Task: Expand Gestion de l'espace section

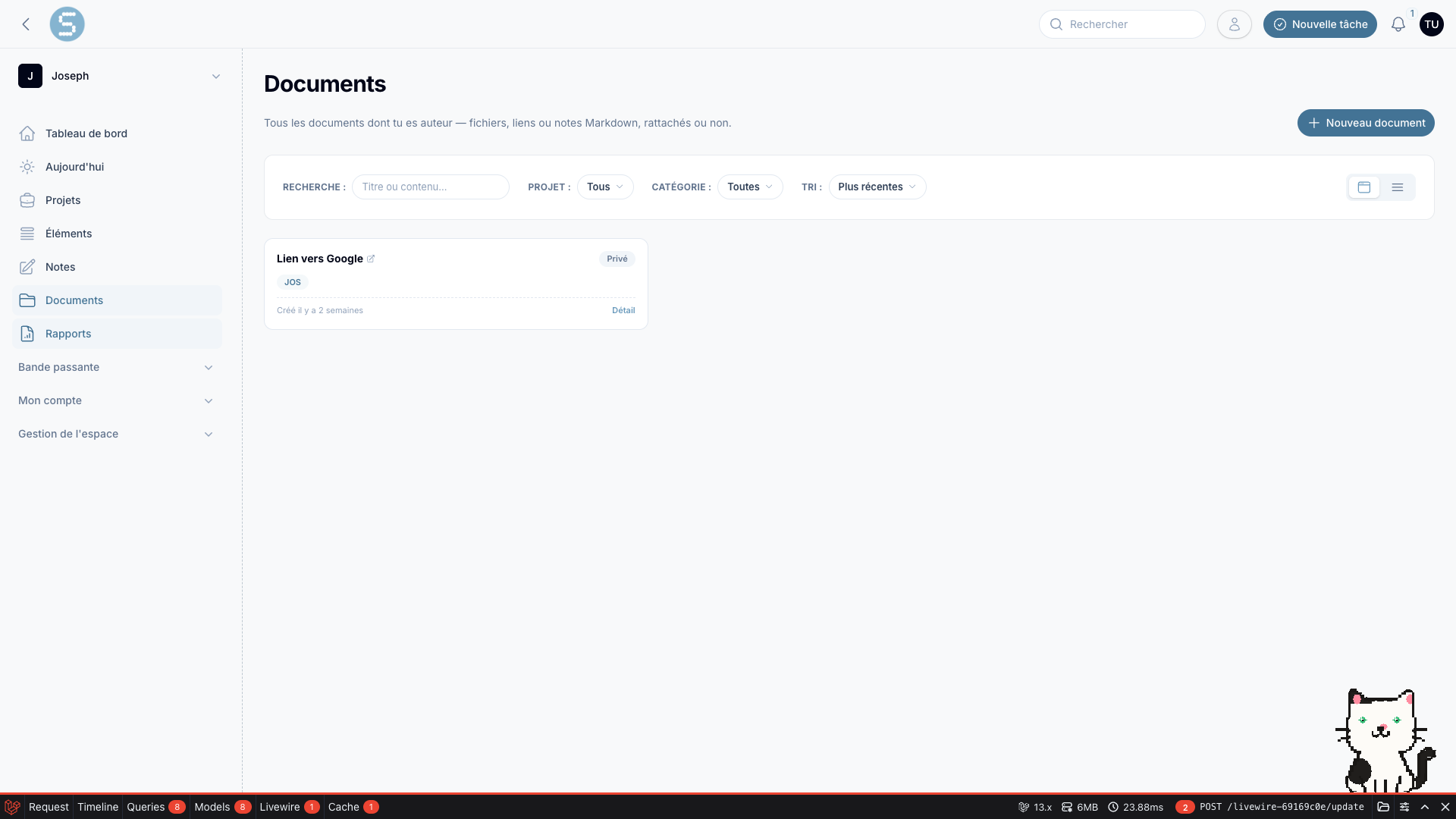Action: pos(117,434)
